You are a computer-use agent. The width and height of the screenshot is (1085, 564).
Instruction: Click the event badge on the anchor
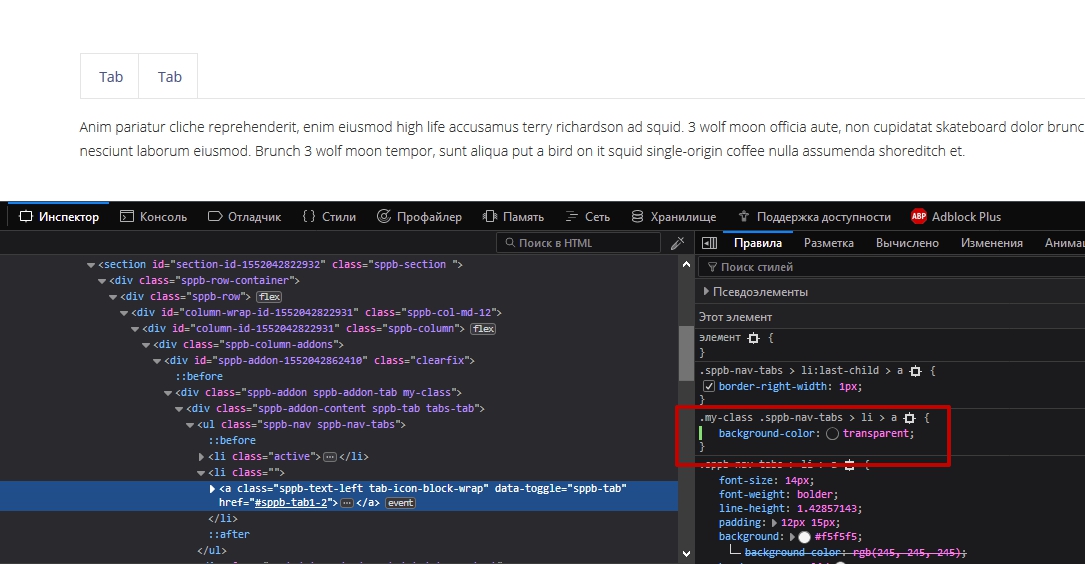[x=401, y=503]
